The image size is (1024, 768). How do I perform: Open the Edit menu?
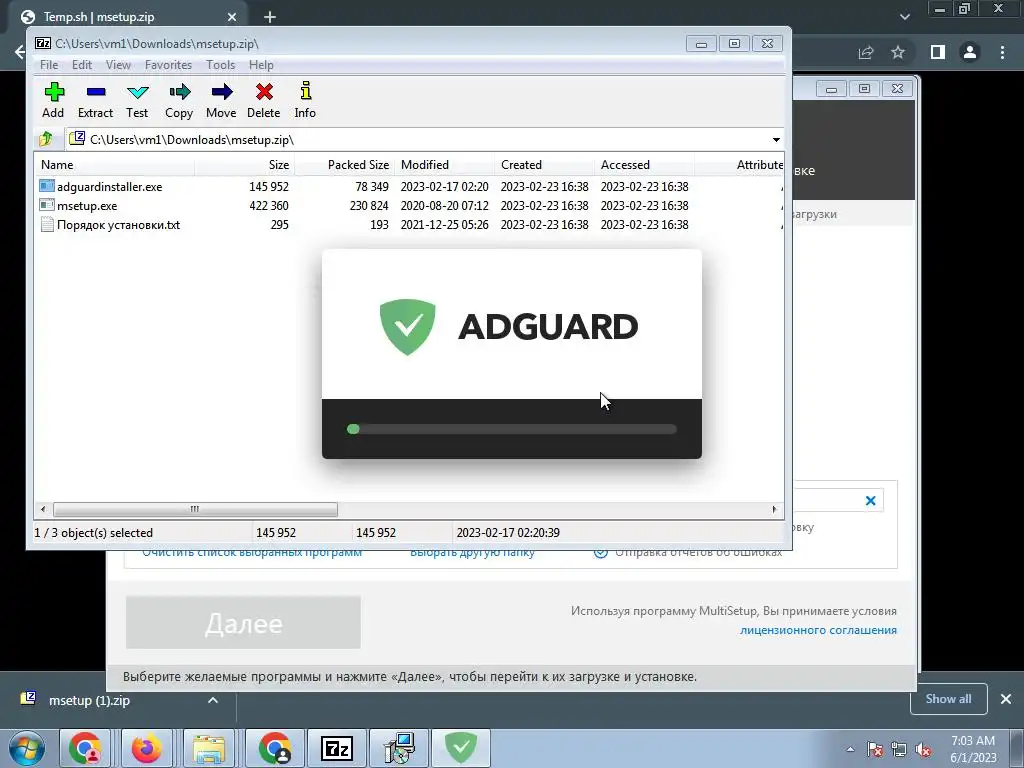point(82,65)
